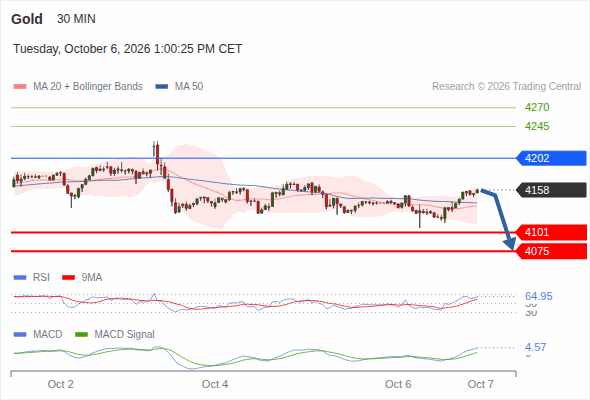This screenshot has height=400, width=590.
Task: Click the Gold chart title
Action: point(27,19)
